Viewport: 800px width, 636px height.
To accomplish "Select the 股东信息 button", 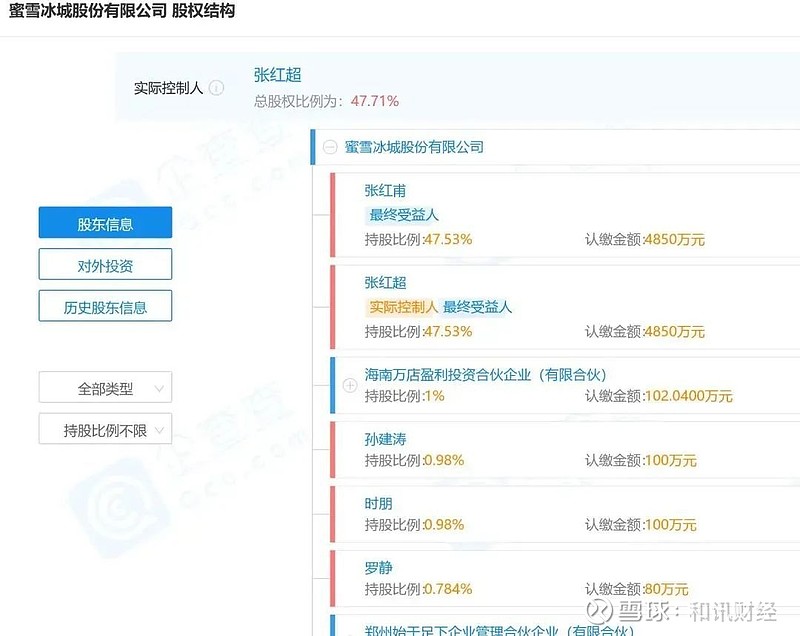I will (105, 223).
